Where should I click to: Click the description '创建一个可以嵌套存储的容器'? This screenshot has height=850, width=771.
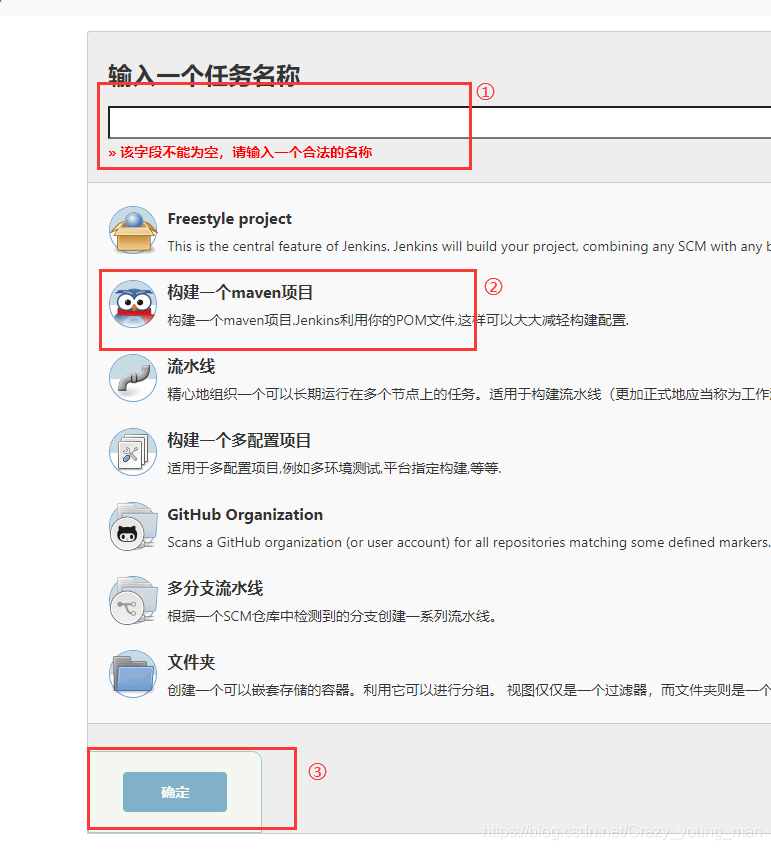point(469,690)
